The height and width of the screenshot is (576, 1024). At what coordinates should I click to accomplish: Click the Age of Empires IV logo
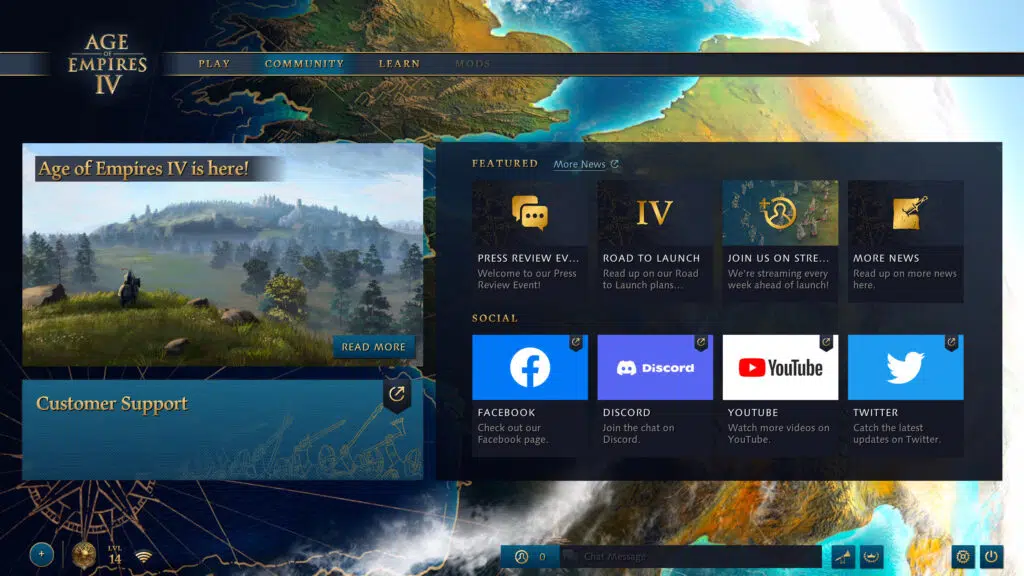[x=108, y=64]
